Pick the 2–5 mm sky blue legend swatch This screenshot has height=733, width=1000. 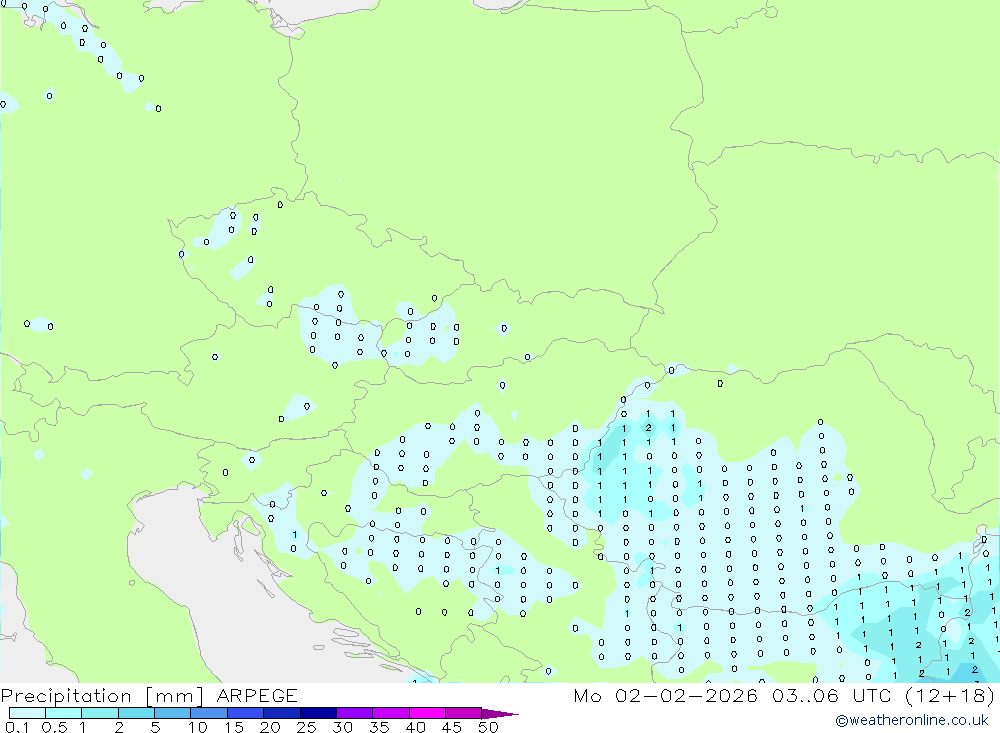click(x=136, y=713)
